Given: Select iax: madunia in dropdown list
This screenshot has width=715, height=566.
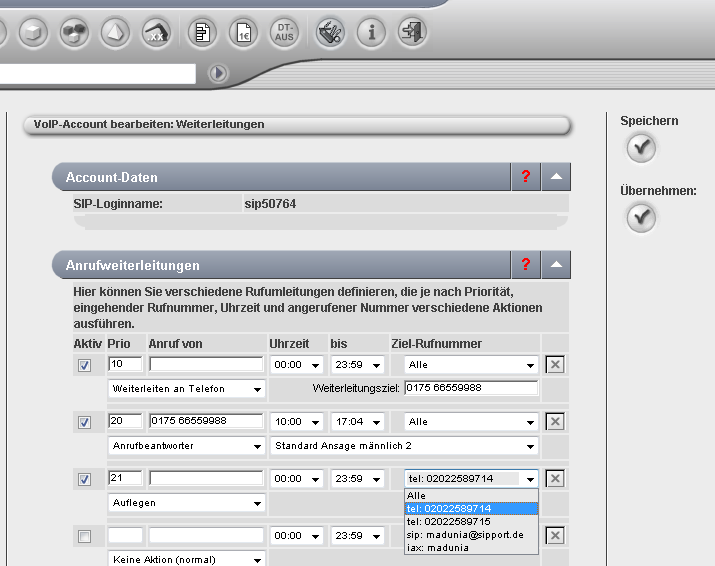Looking at the screenshot, I should tap(471, 548).
